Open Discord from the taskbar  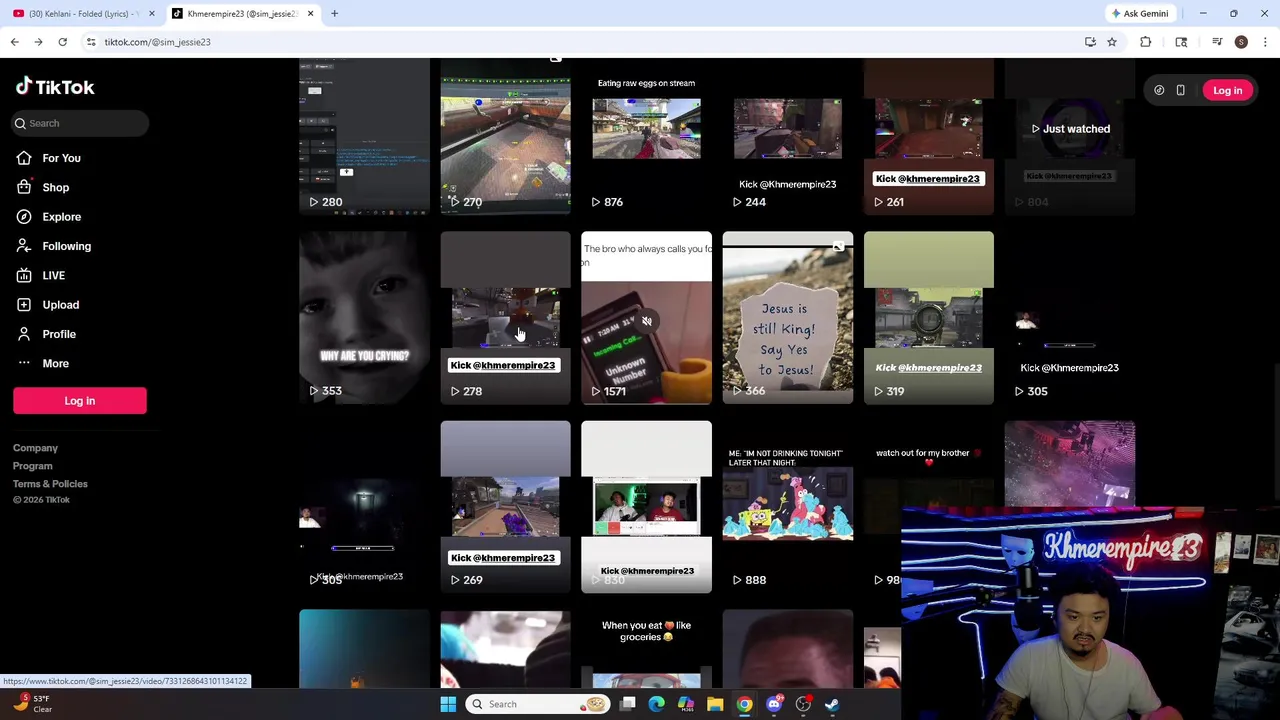click(x=774, y=704)
